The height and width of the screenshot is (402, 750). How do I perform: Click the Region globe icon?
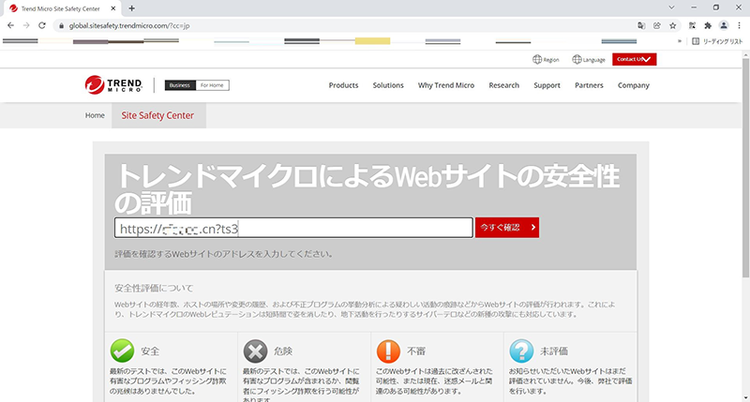pyautogui.click(x=537, y=59)
